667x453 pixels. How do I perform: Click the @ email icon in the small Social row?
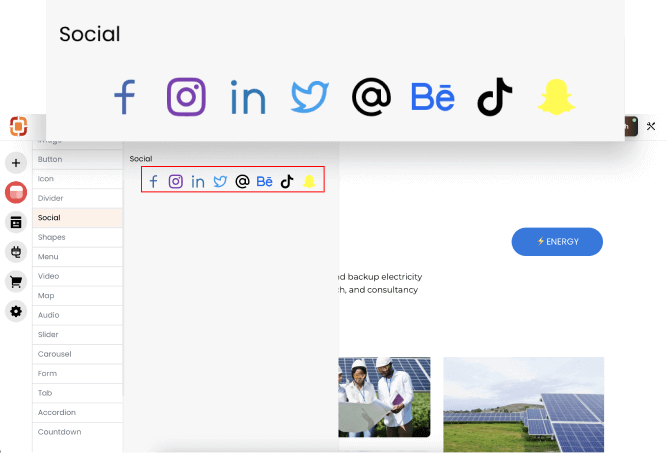242,182
